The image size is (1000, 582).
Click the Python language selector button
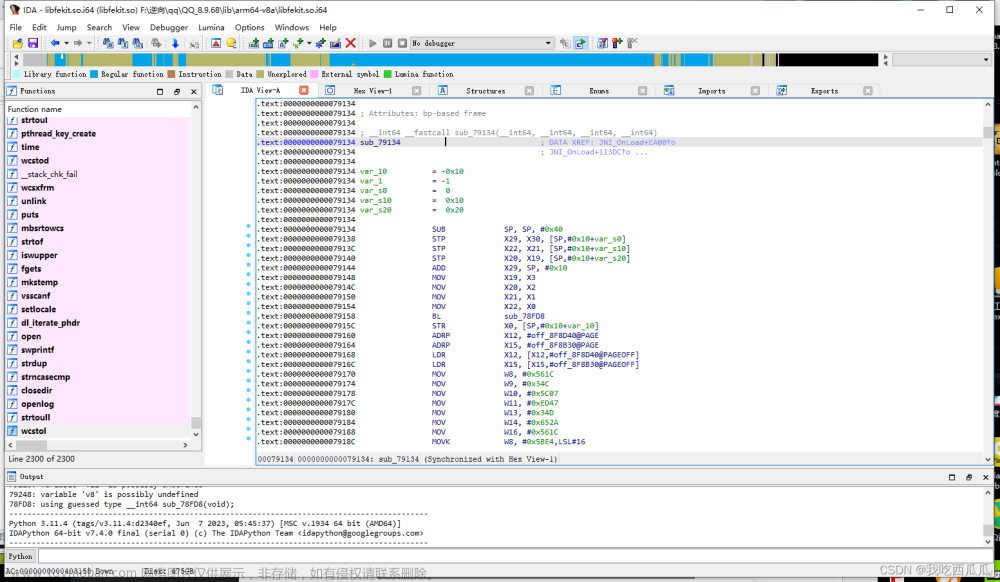[20, 557]
